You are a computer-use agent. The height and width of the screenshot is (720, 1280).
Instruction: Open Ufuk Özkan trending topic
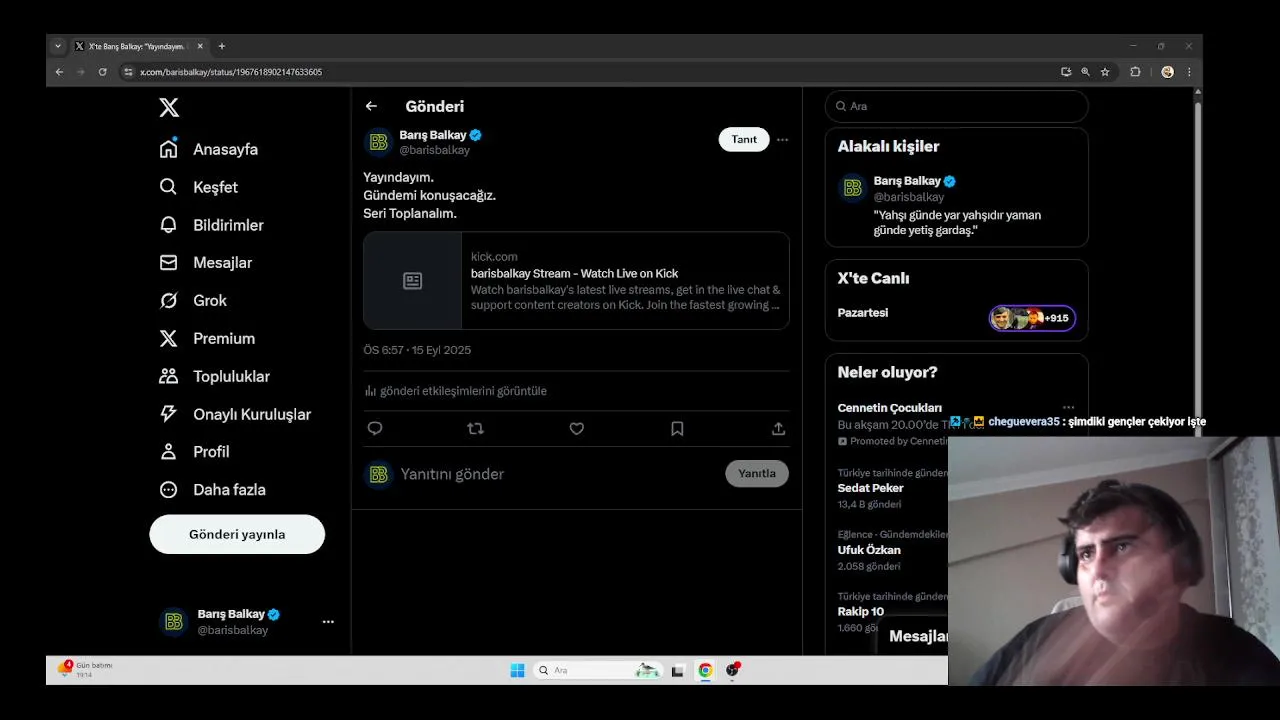coord(869,550)
